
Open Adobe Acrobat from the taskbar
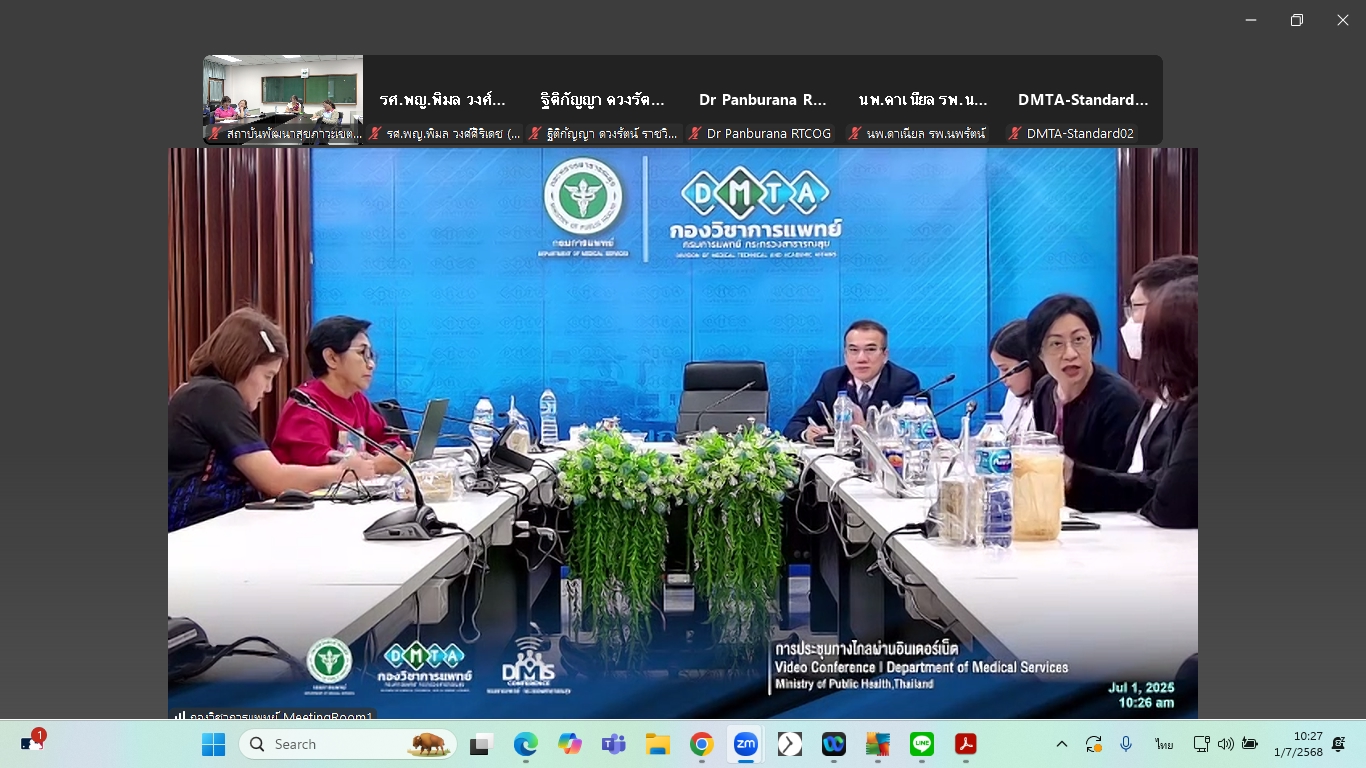(x=965, y=744)
